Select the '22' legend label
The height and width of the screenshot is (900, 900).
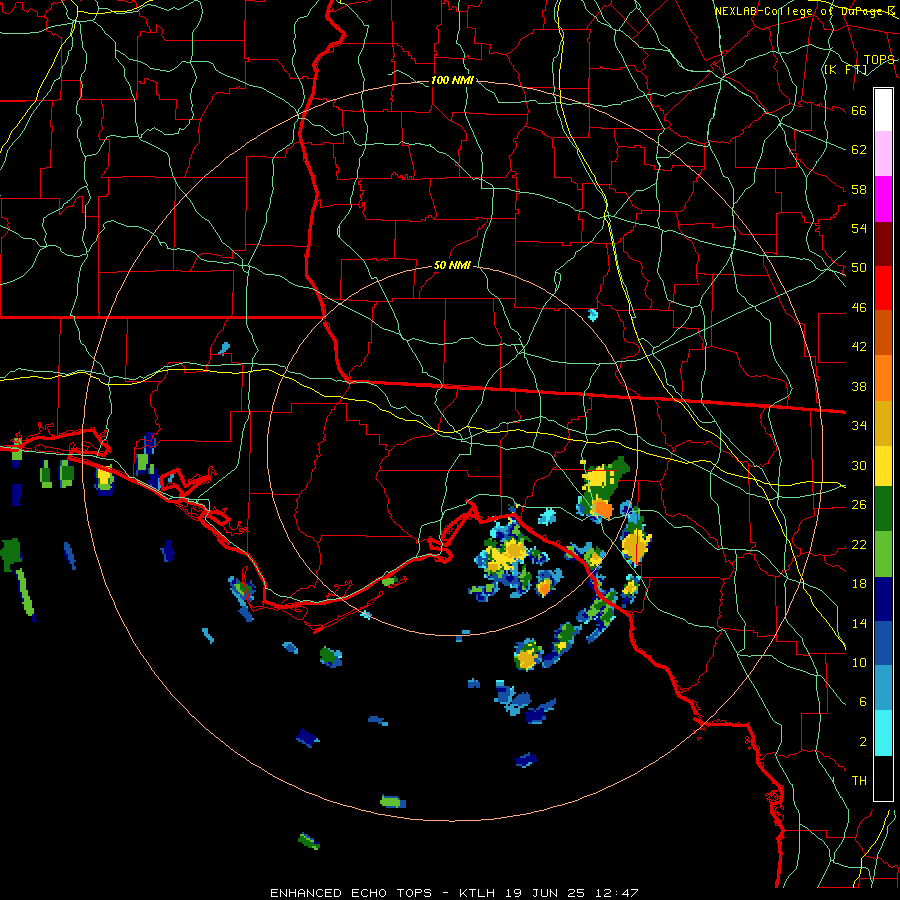pos(859,544)
